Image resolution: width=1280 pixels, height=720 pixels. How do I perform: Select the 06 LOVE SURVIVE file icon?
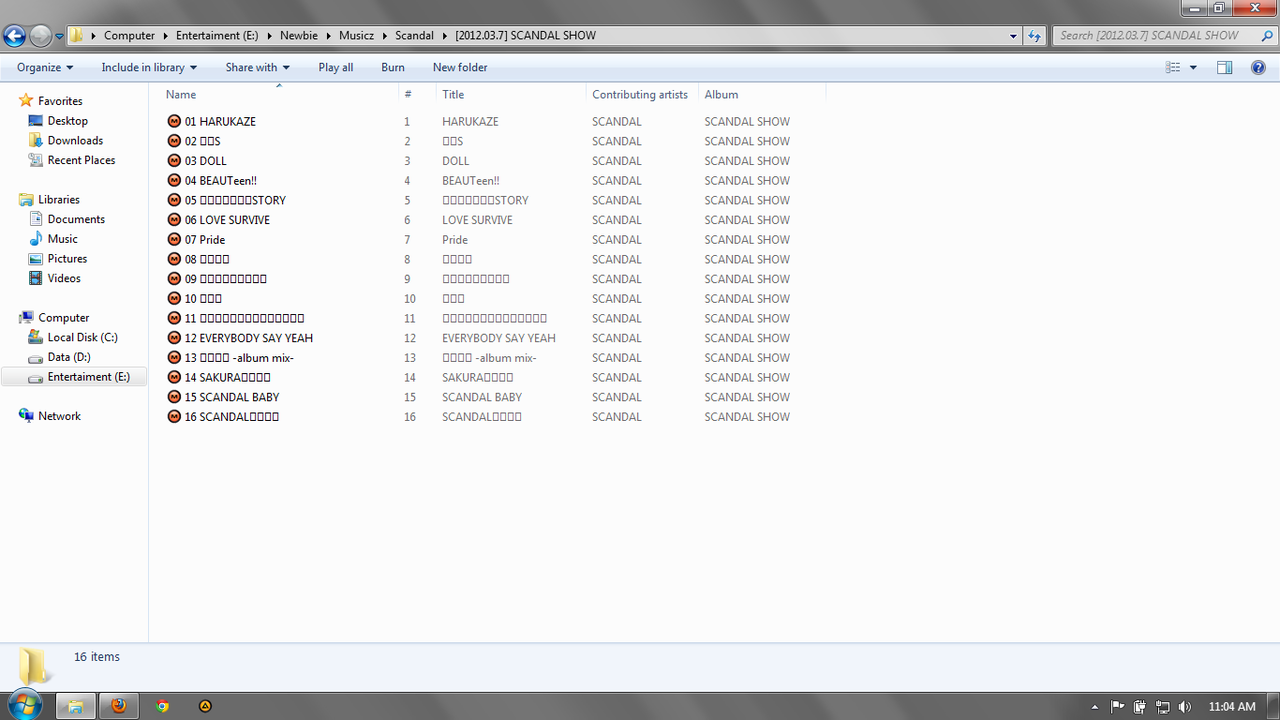pos(174,220)
